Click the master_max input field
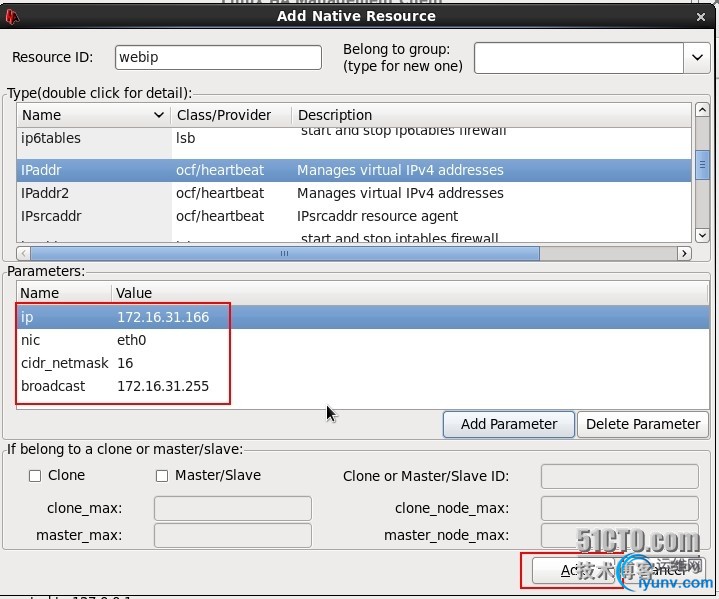 coord(232,535)
